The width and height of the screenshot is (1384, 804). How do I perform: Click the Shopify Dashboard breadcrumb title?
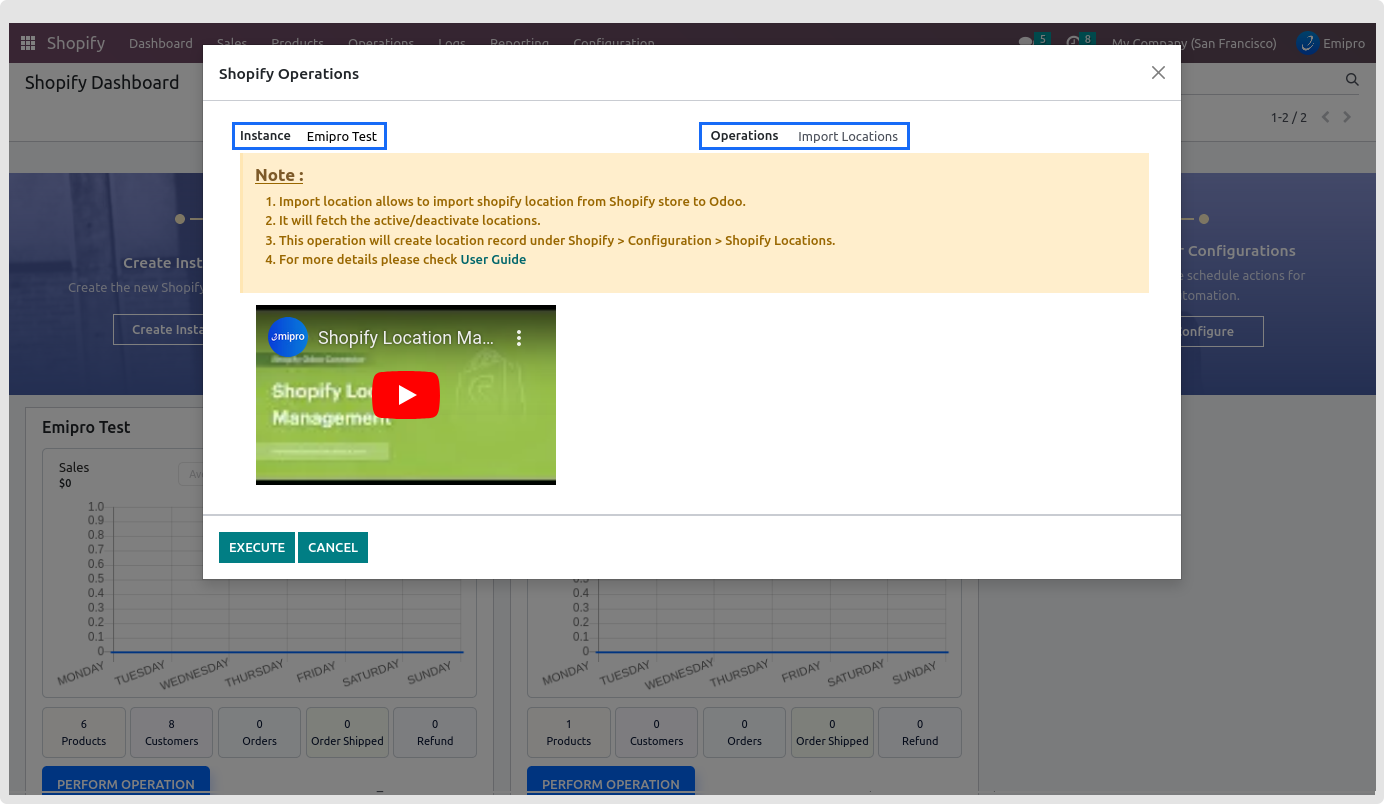tap(102, 83)
